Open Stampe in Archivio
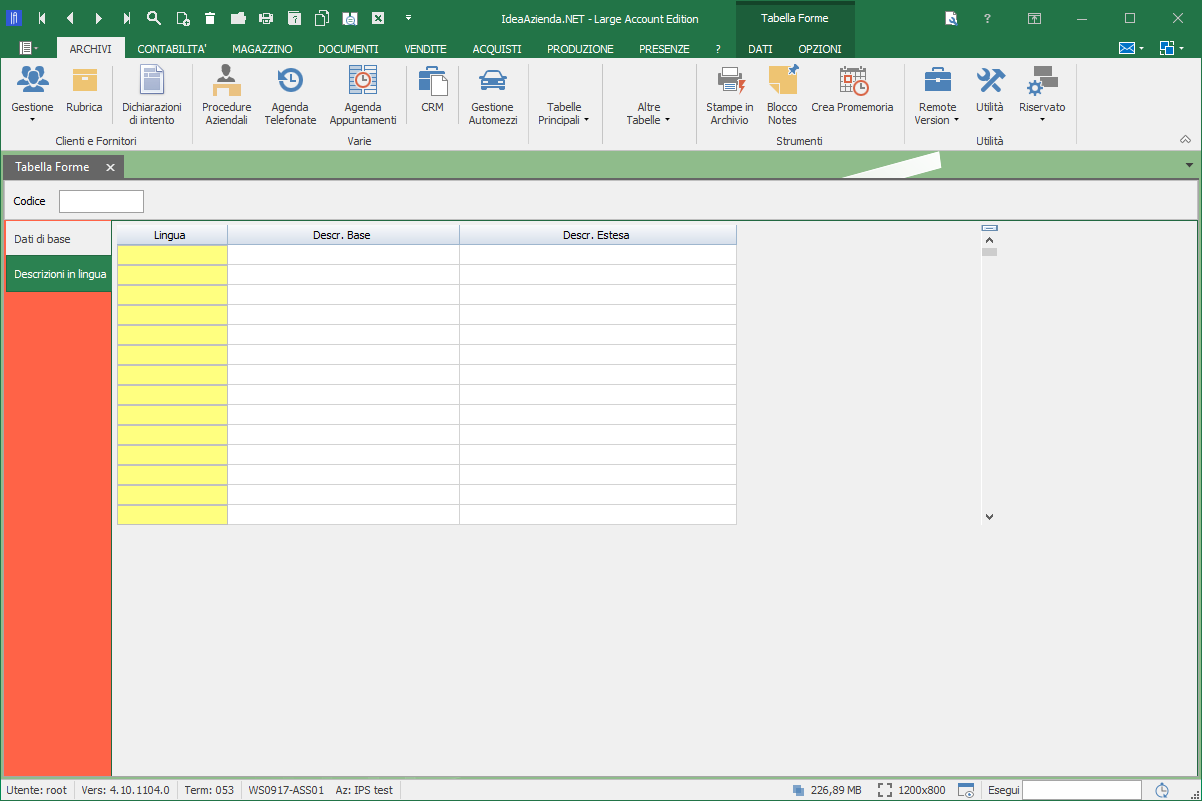Image resolution: width=1202 pixels, height=801 pixels. (730, 95)
